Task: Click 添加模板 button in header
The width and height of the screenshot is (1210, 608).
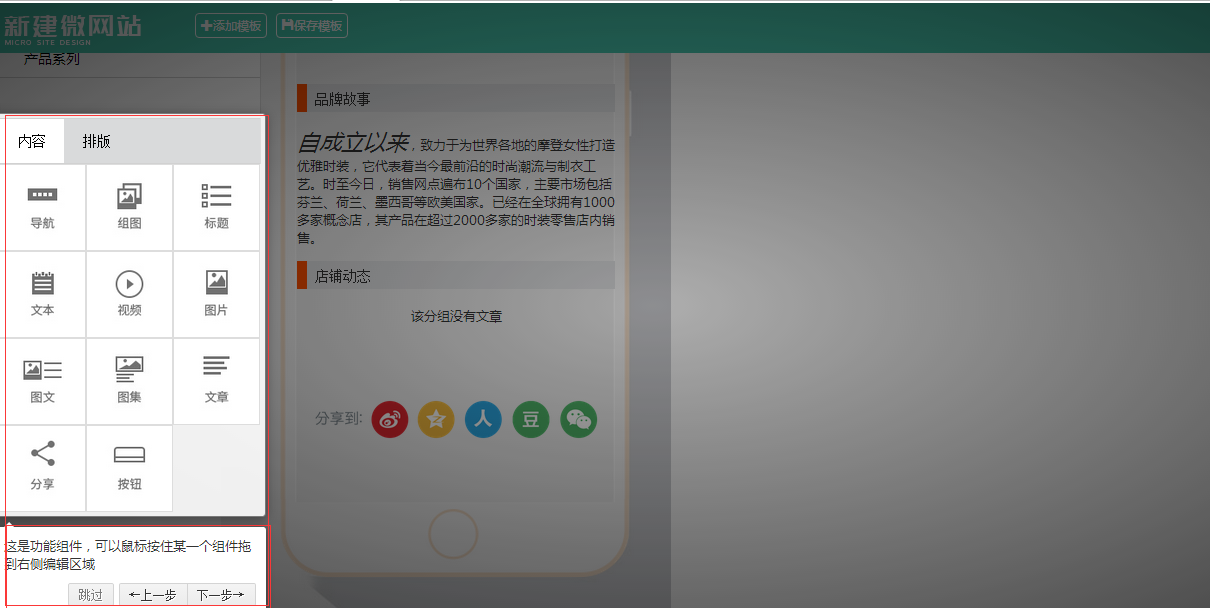Action: point(231,26)
